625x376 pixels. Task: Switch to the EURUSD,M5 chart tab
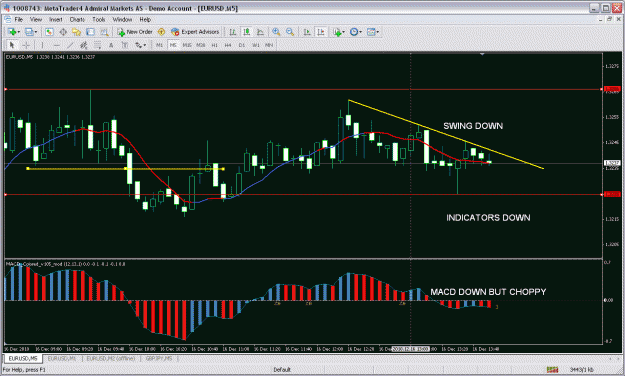pos(23,358)
